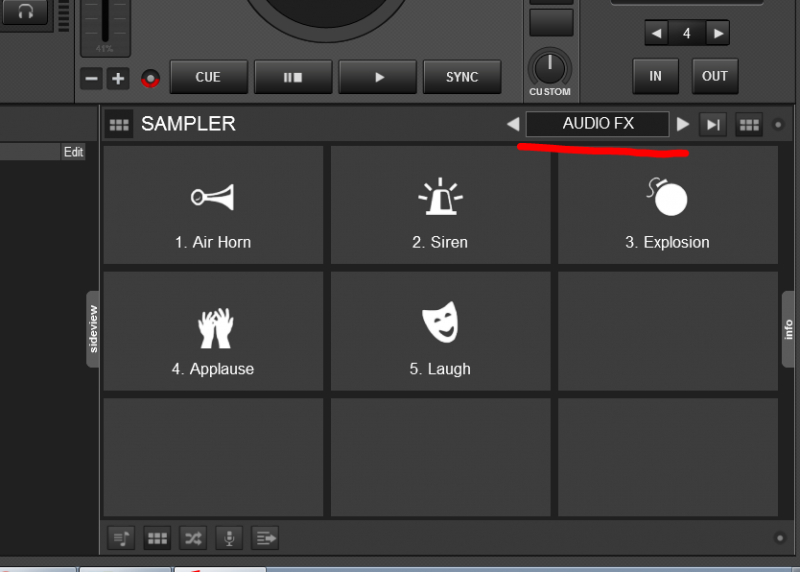800x572 pixels.
Task: Switch to previous sampler bank arrow
Action: pos(512,125)
